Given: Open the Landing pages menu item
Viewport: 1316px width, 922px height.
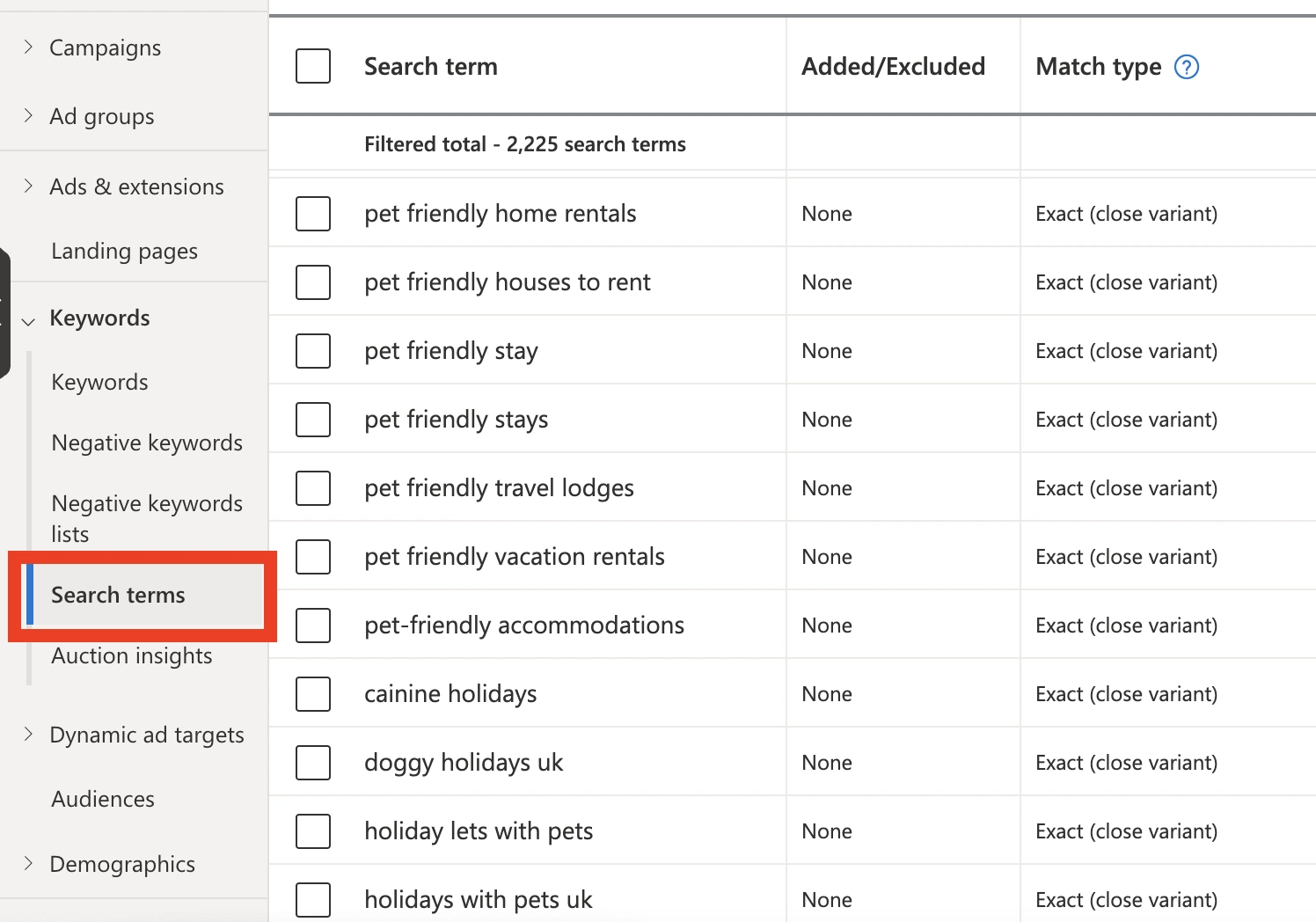Looking at the screenshot, I should point(124,252).
